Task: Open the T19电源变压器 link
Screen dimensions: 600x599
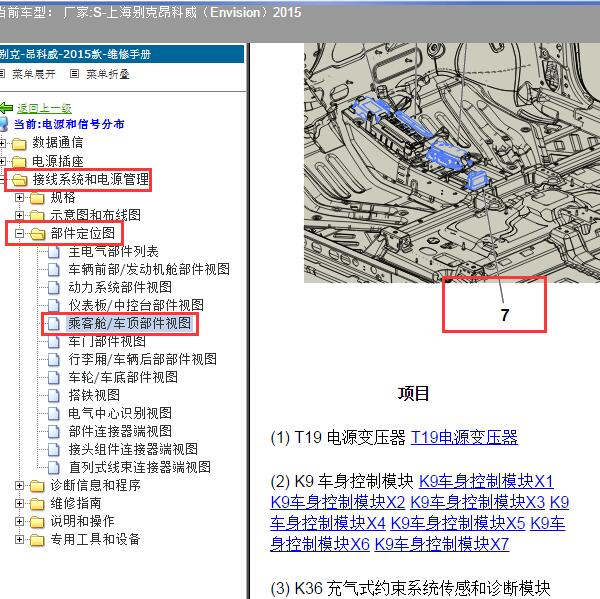Action: [464, 437]
